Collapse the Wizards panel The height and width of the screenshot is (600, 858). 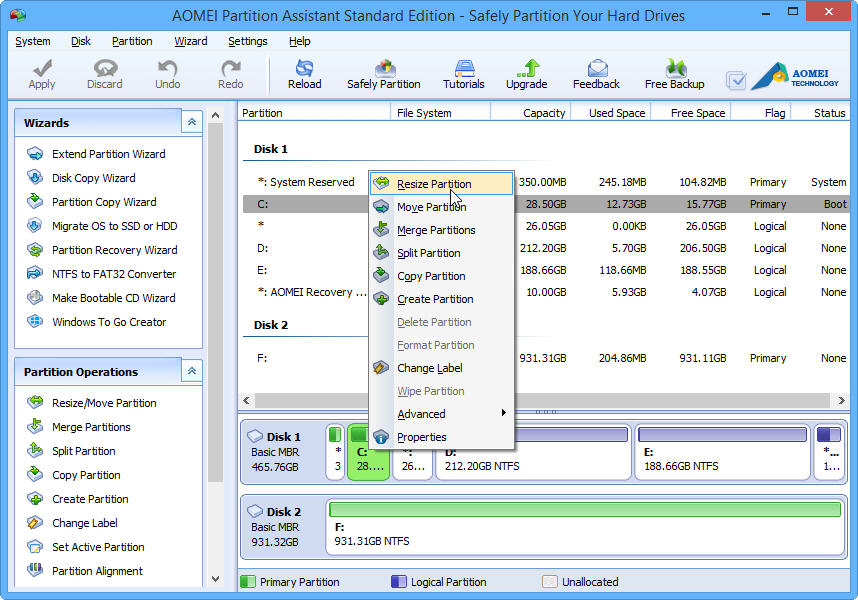click(192, 122)
